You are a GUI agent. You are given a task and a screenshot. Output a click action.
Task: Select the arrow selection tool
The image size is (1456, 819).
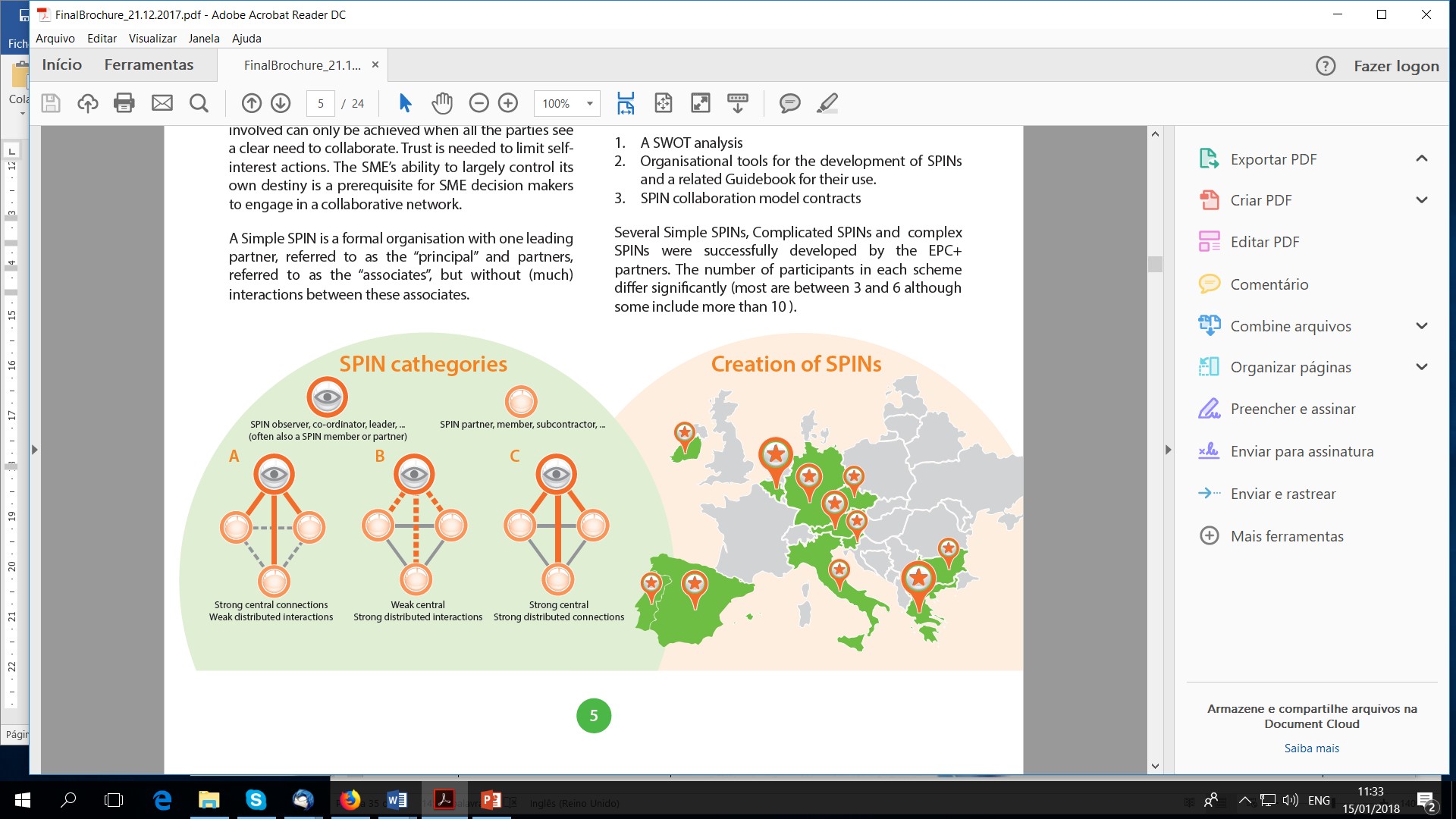pyautogui.click(x=405, y=103)
